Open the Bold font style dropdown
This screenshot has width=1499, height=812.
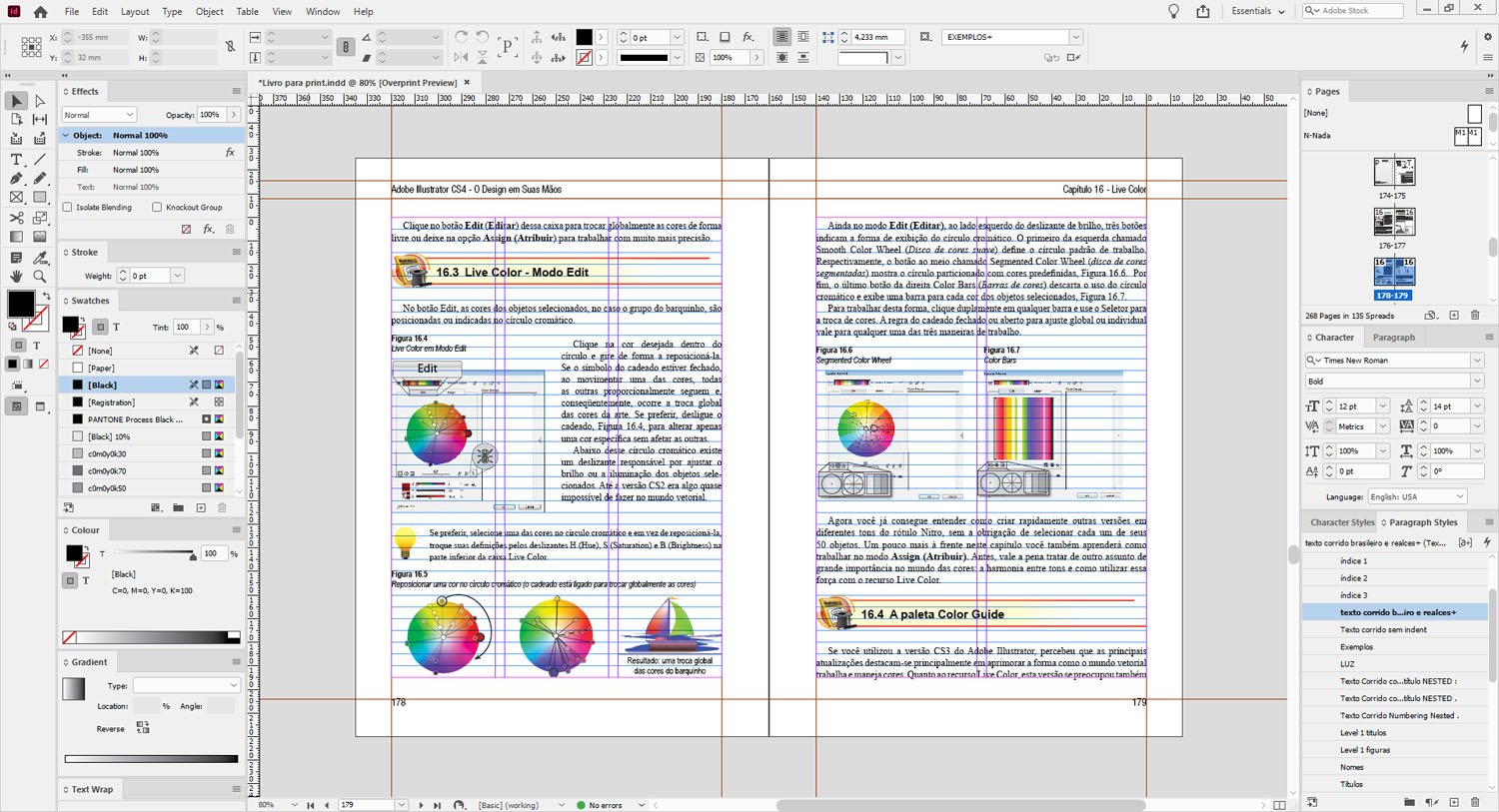pyautogui.click(x=1477, y=381)
